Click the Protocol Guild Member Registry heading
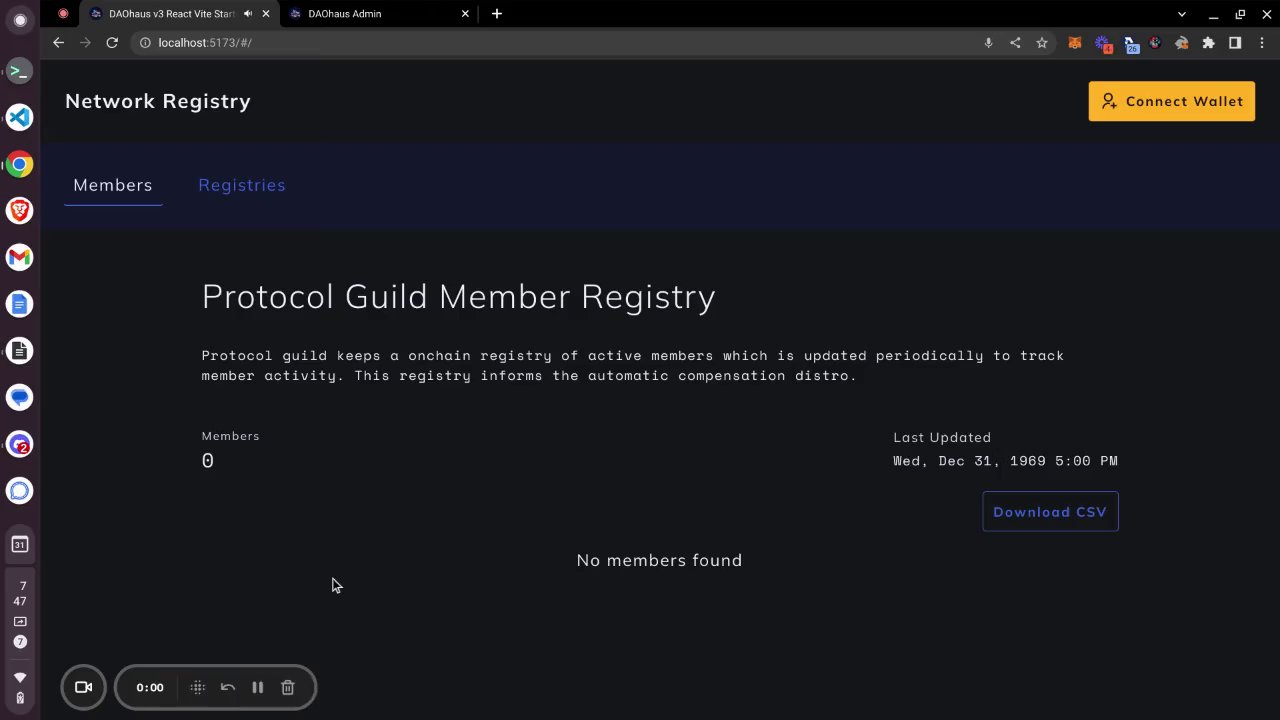The image size is (1280, 720). (x=458, y=297)
